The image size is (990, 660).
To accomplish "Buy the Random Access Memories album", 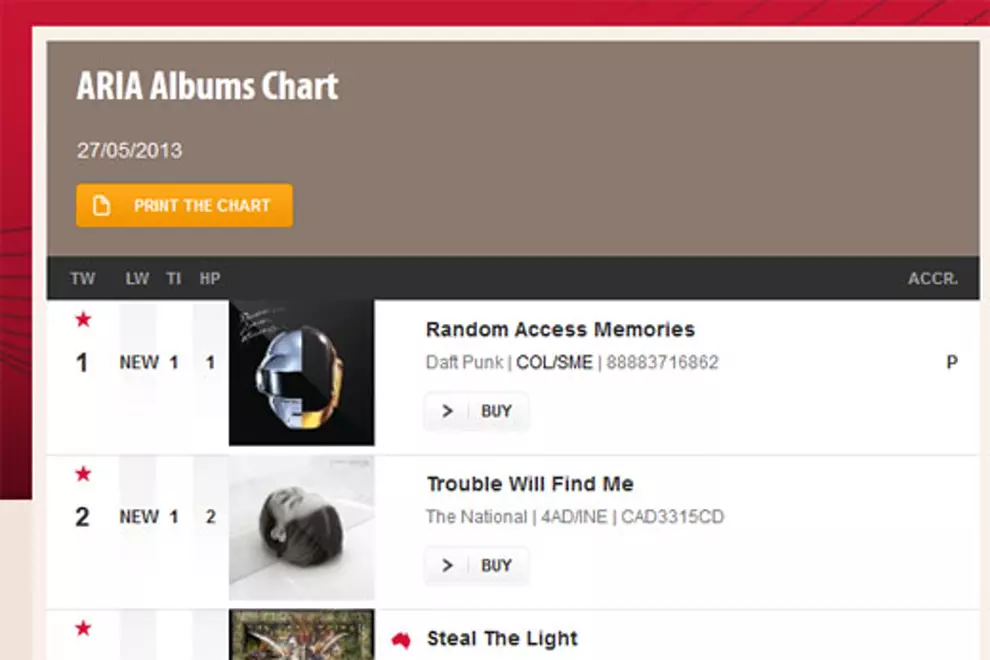I will (x=496, y=411).
